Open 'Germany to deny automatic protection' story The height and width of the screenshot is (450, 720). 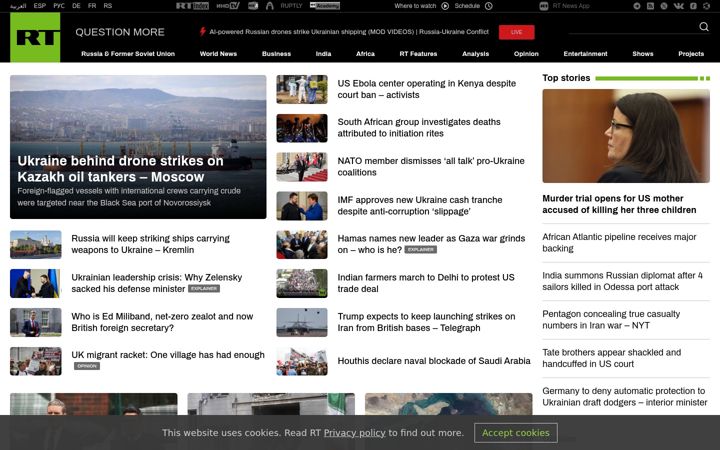tap(624, 397)
